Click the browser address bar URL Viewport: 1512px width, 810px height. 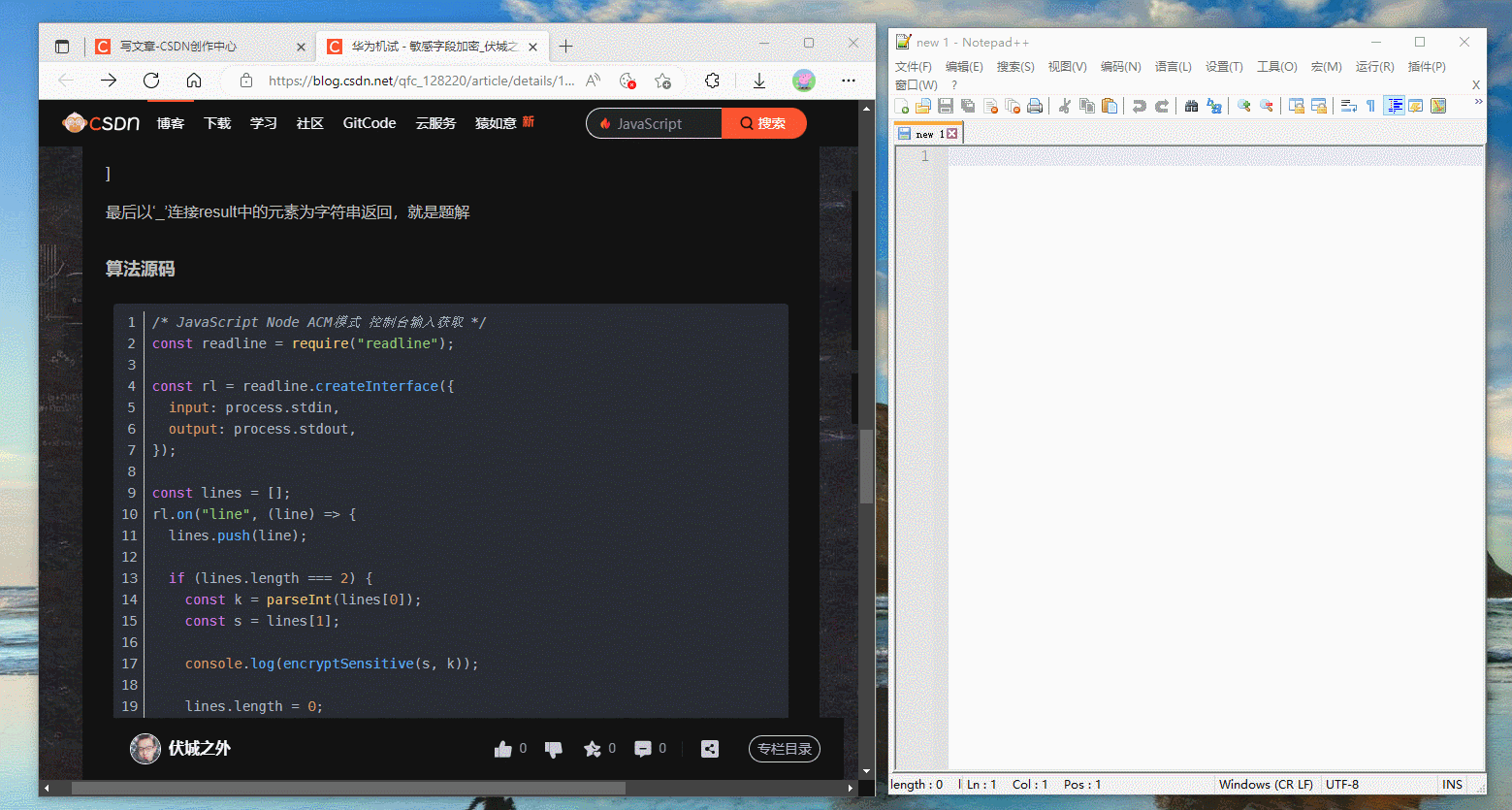pyautogui.click(x=421, y=81)
